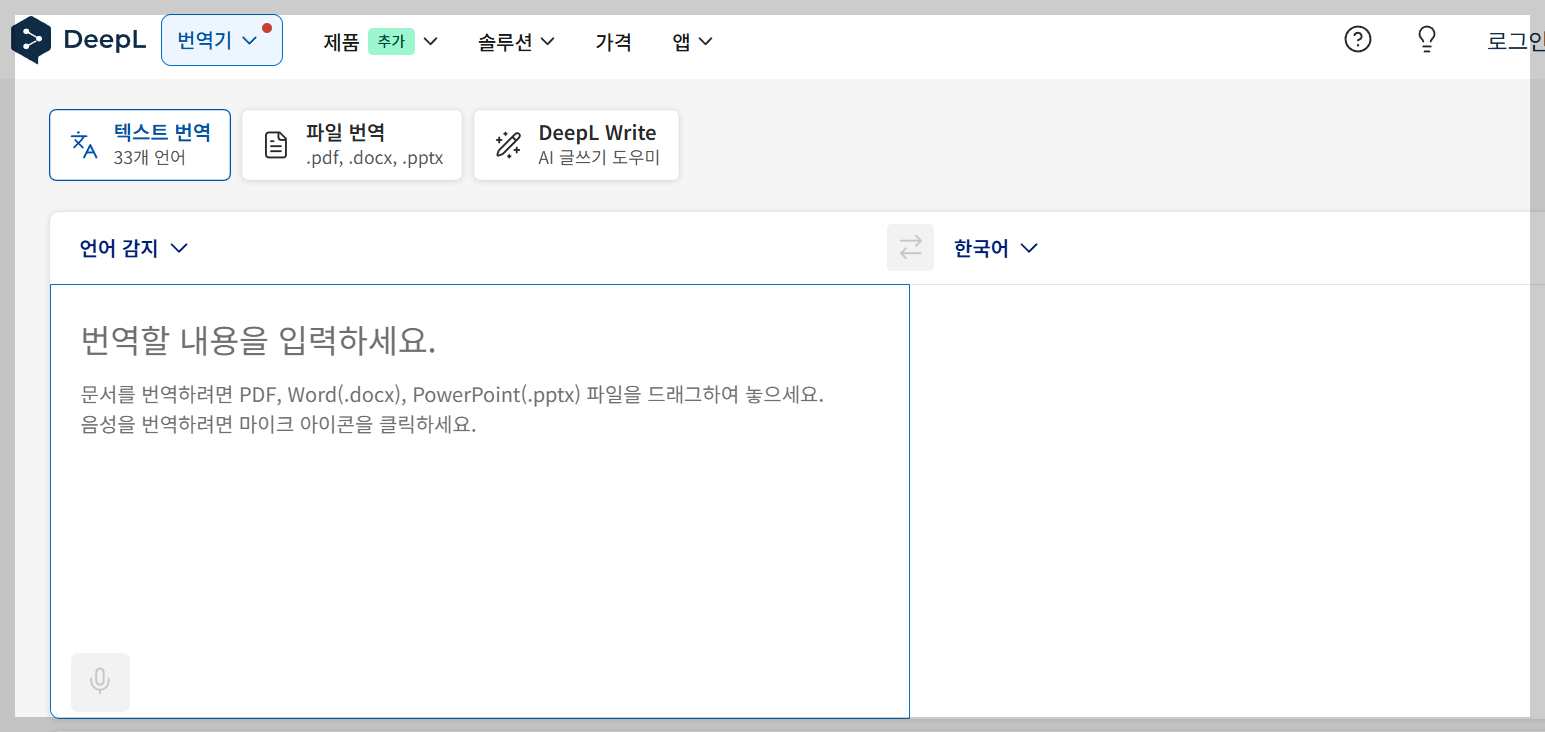Expand the 앱 menu
The image size is (1545, 732).
692,42
